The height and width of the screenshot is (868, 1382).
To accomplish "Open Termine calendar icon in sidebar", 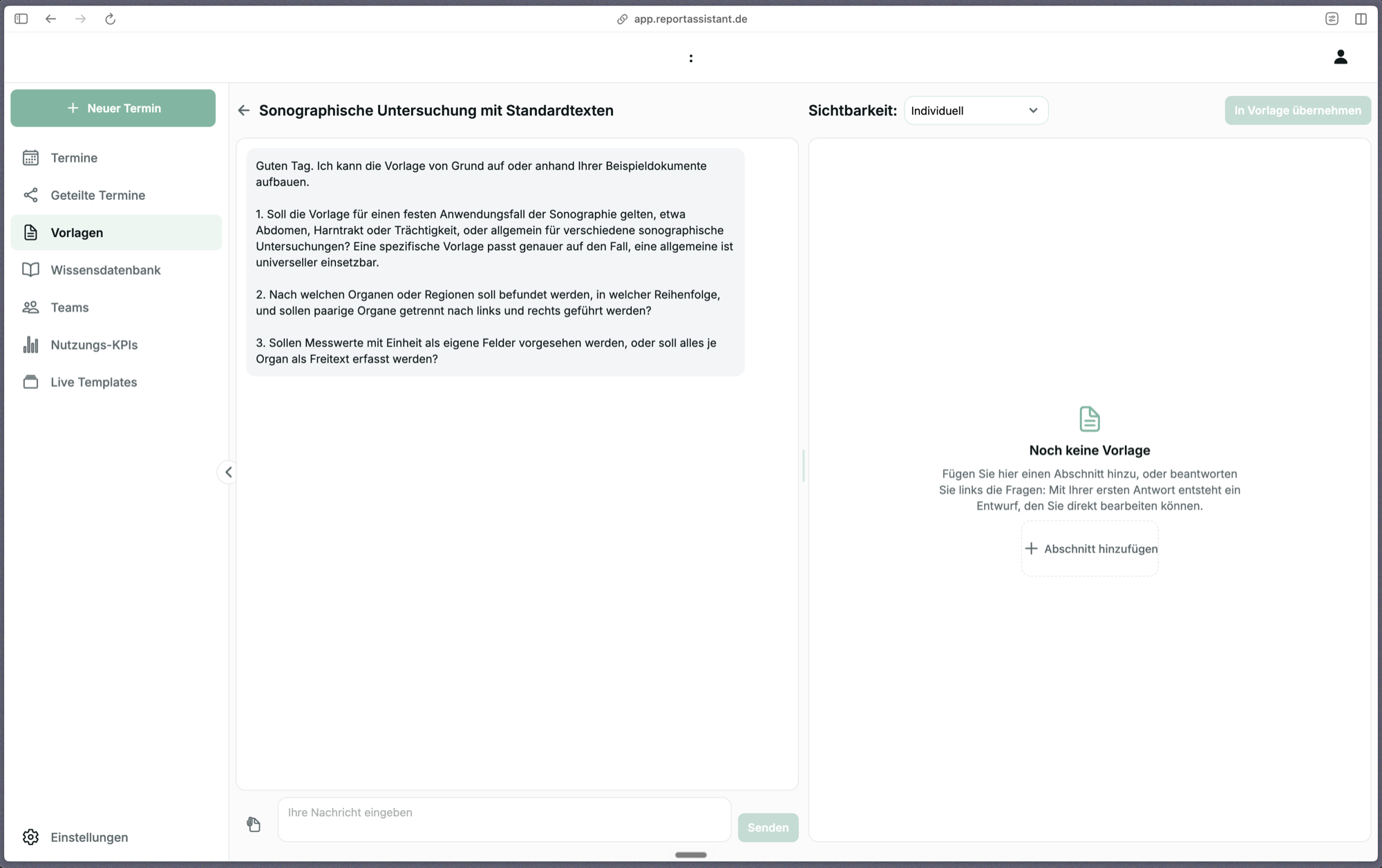I will point(30,158).
